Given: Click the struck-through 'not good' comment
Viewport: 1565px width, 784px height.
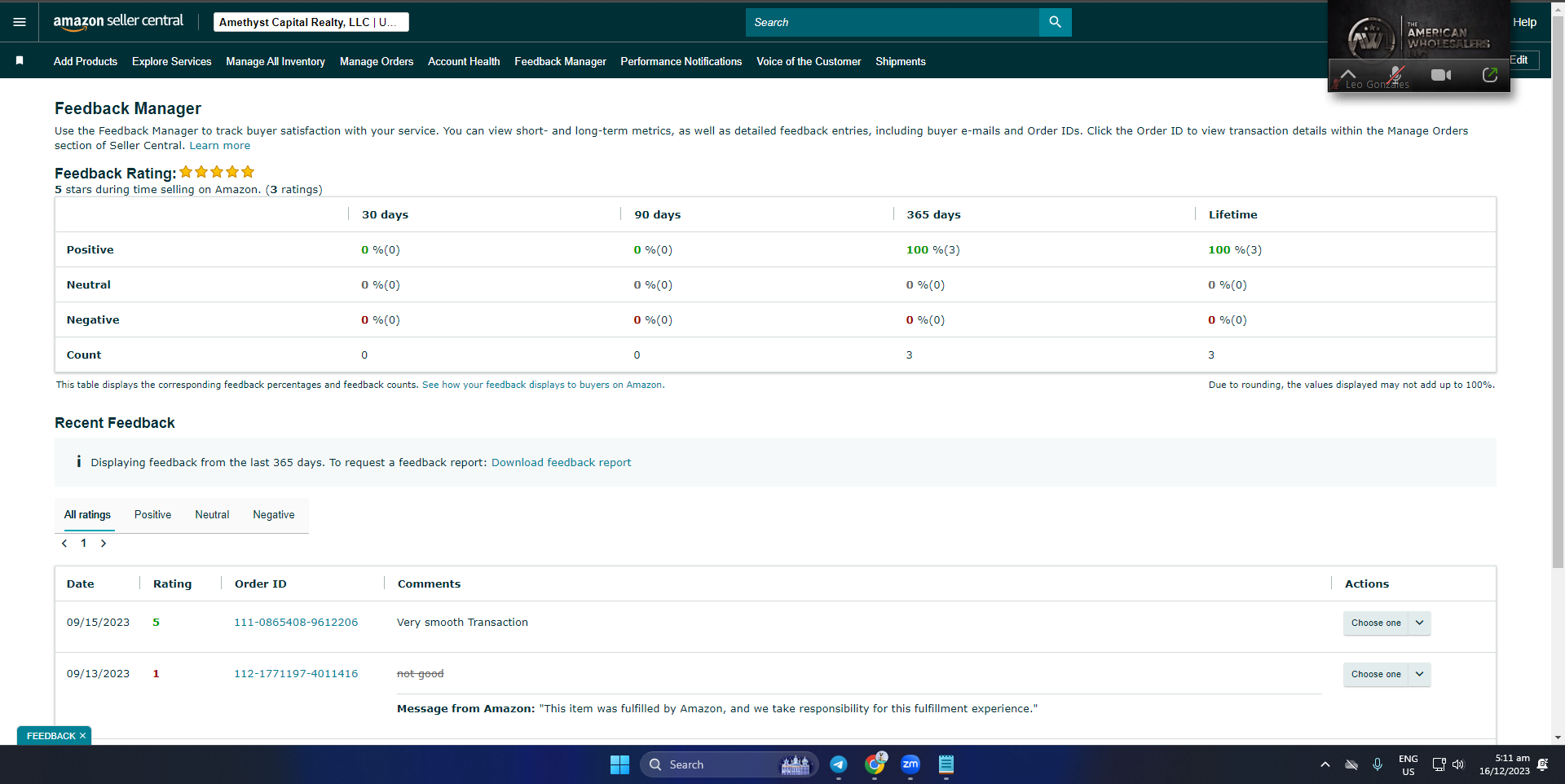Looking at the screenshot, I should (421, 674).
